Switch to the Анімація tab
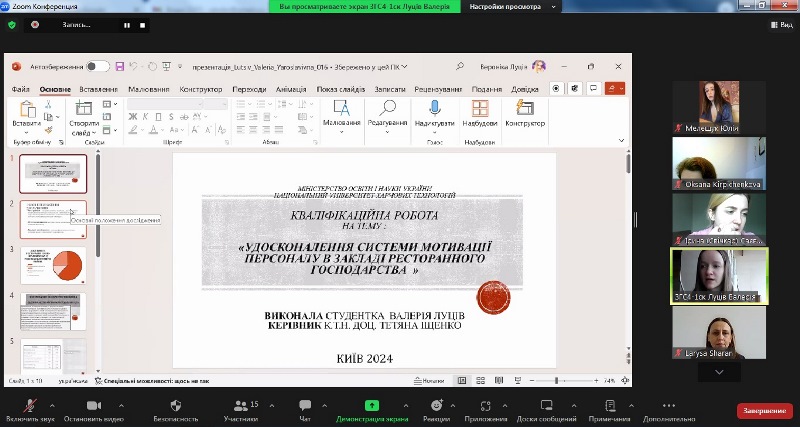 coord(291,89)
